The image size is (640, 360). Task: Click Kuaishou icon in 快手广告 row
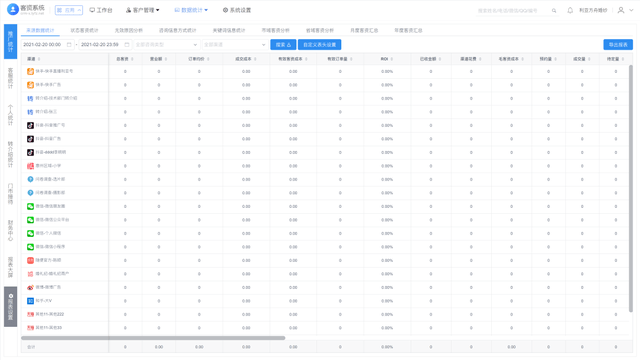[30, 85]
